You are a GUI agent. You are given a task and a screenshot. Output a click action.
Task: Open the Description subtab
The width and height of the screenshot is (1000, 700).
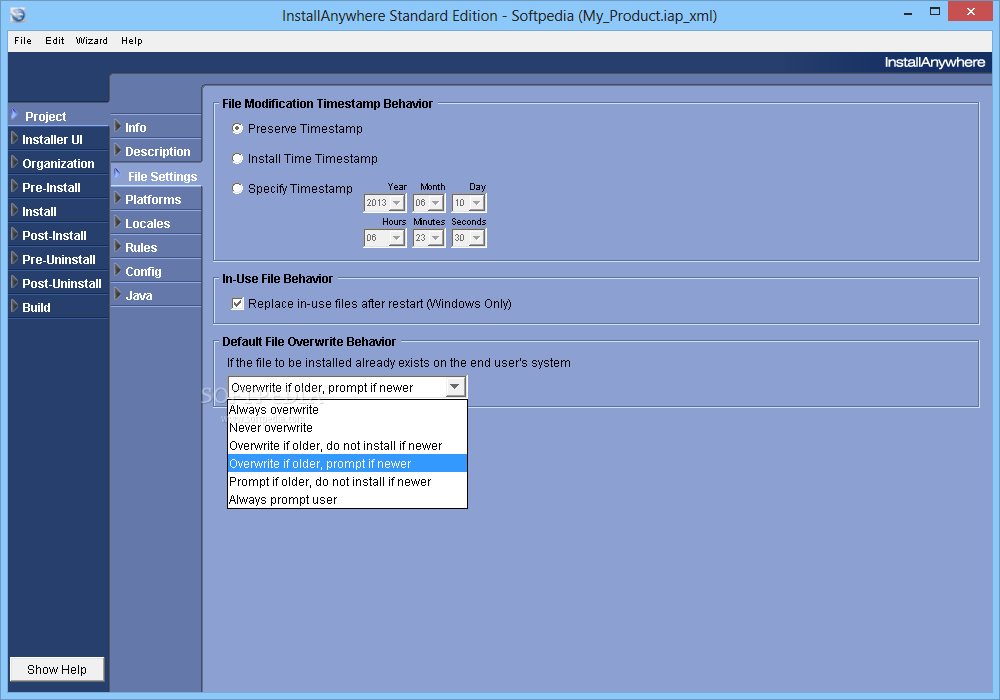[156, 152]
